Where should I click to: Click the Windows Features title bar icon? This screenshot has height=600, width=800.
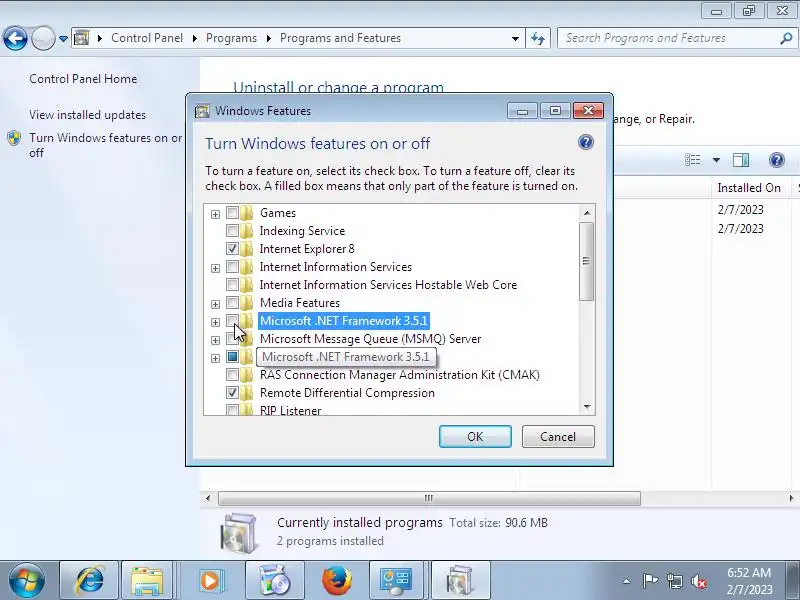point(203,111)
